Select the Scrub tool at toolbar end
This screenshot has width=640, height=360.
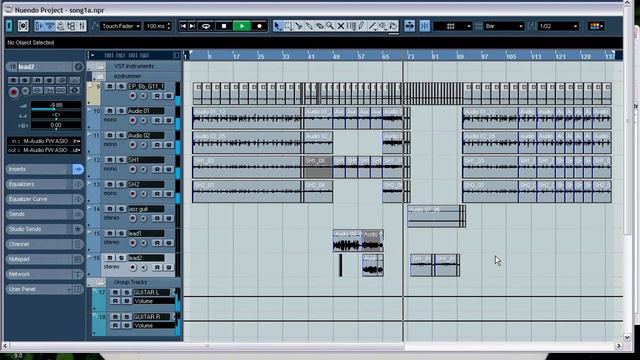(393, 26)
